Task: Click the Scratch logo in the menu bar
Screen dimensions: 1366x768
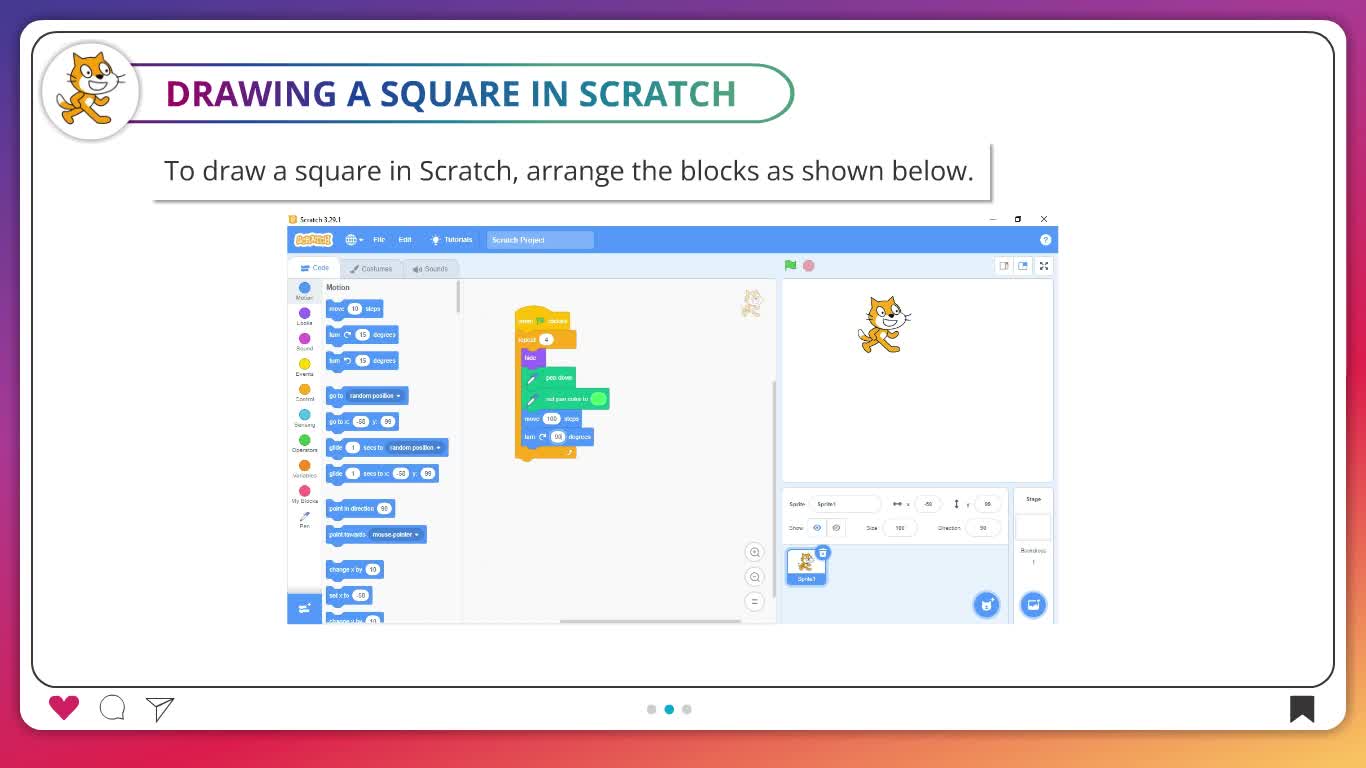Action: coord(313,240)
